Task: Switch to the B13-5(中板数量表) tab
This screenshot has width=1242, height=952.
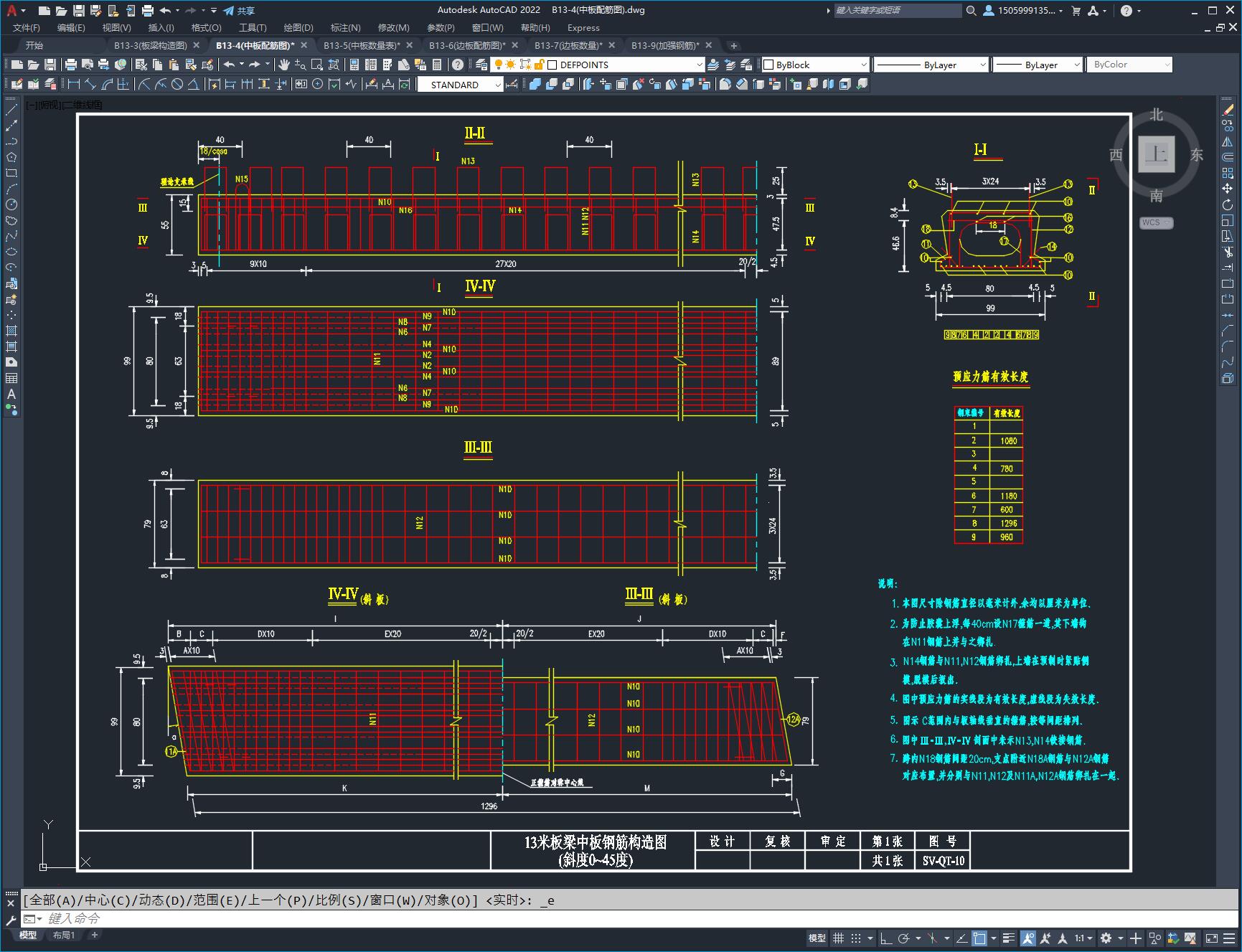Action: coord(362,45)
